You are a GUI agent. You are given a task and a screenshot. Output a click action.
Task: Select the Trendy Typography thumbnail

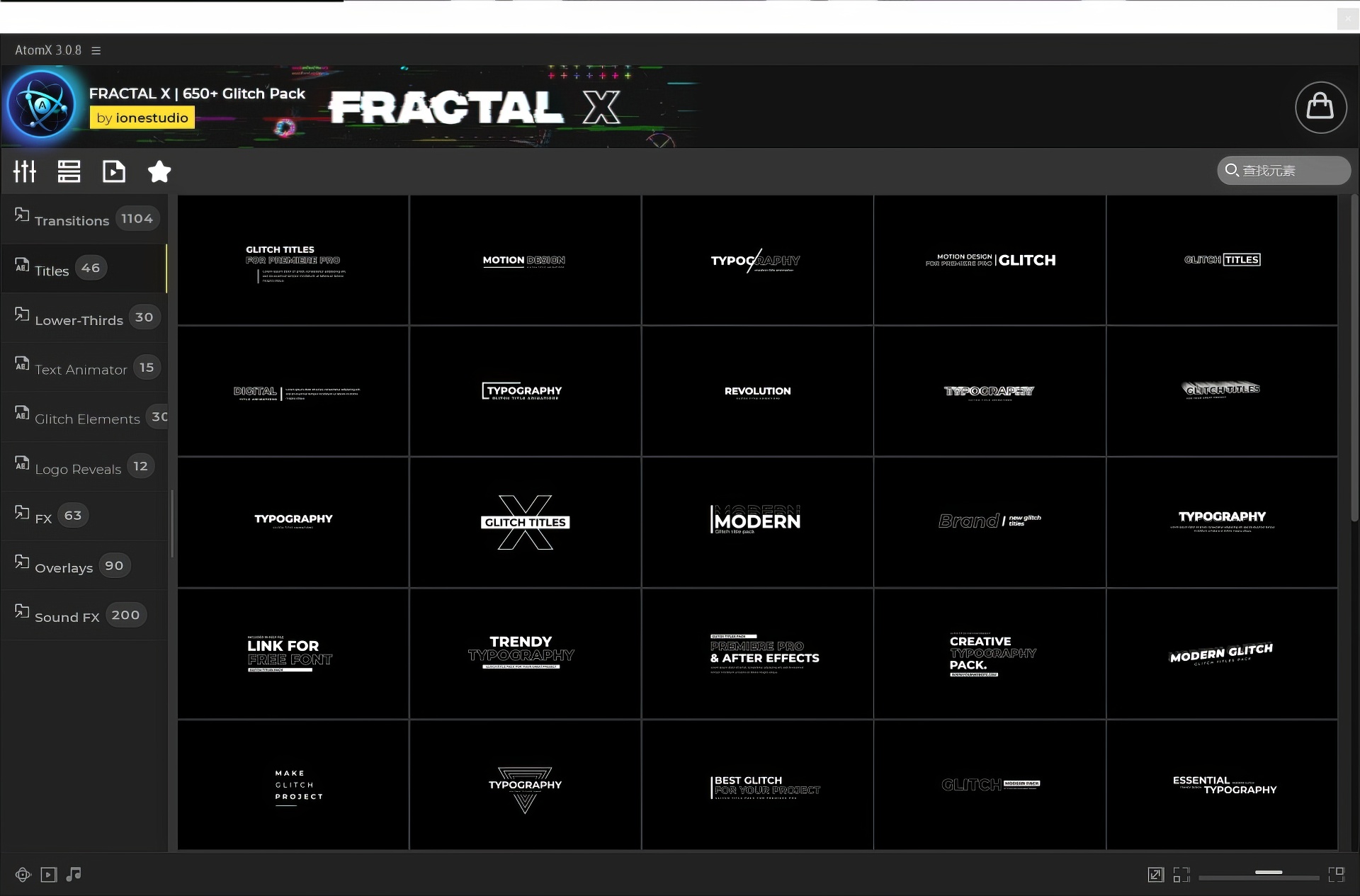coord(525,654)
